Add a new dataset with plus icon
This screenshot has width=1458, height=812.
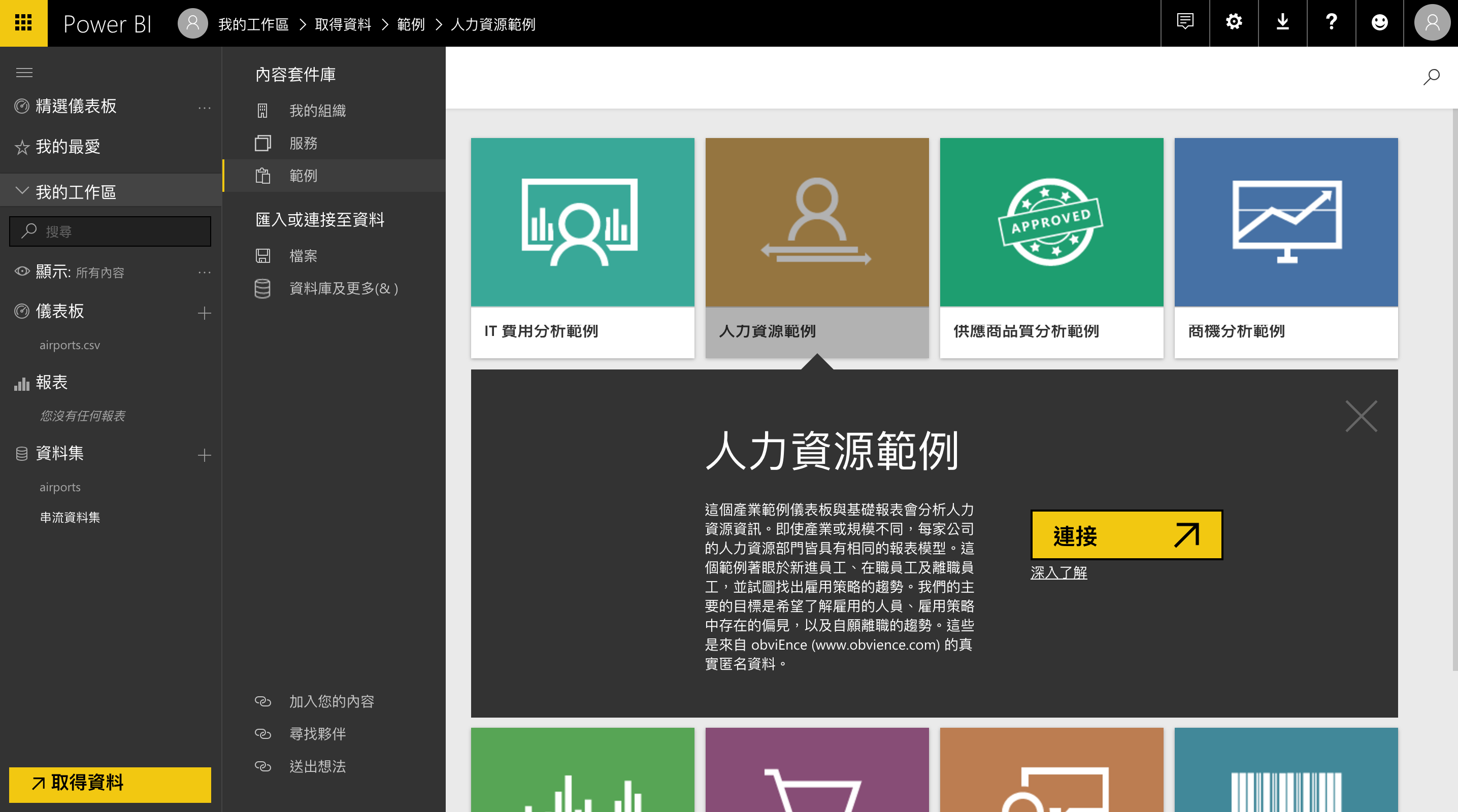click(204, 454)
